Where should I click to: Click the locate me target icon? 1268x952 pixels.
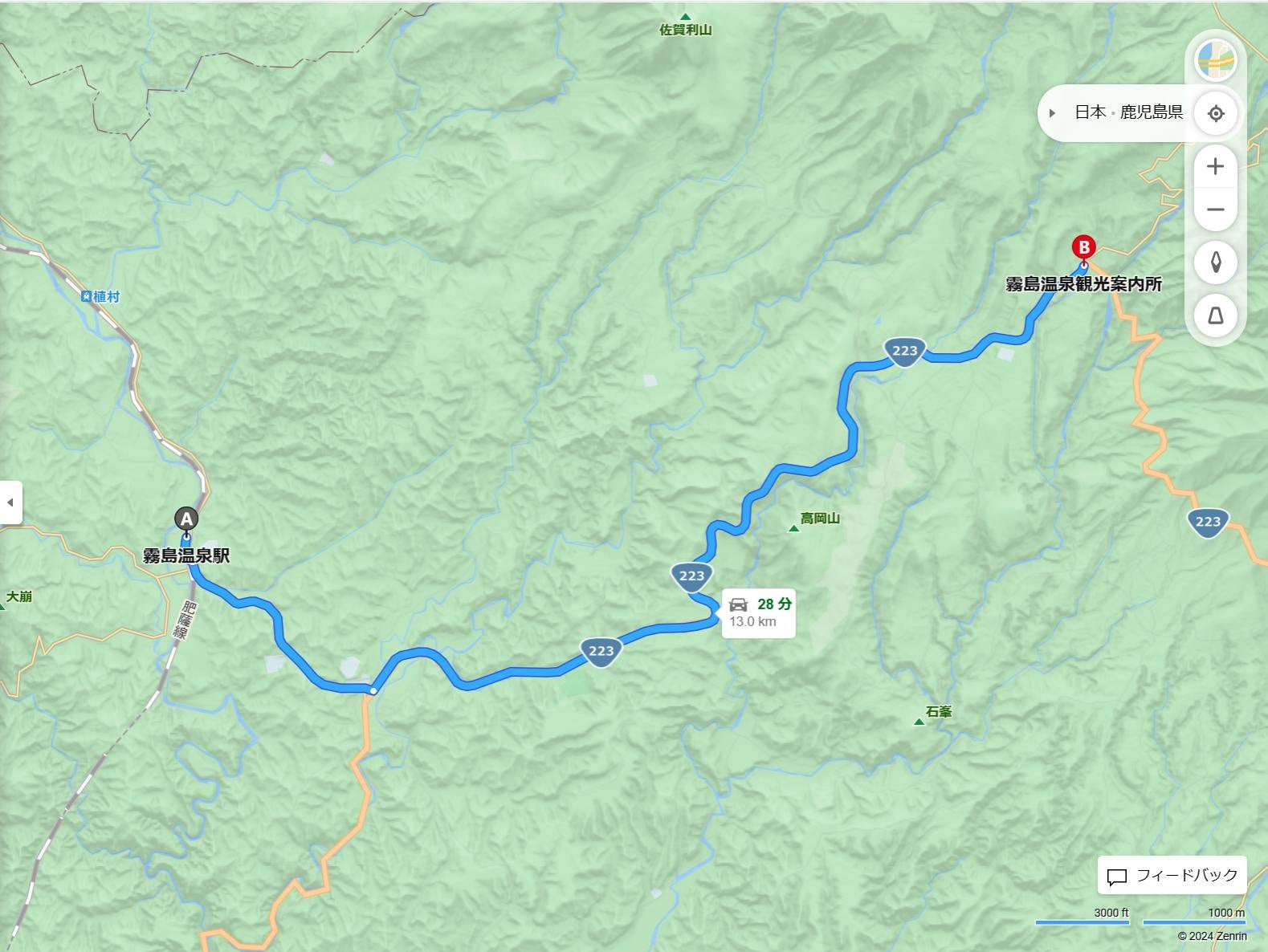pos(1215,113)
